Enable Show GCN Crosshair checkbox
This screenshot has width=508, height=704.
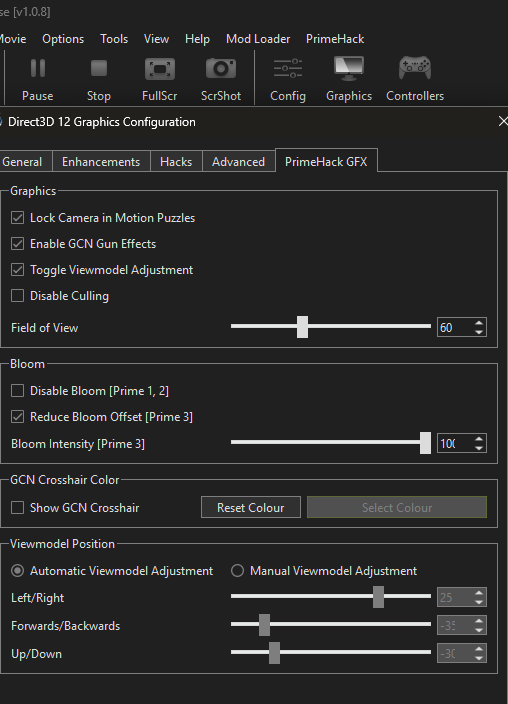(18, 508)
